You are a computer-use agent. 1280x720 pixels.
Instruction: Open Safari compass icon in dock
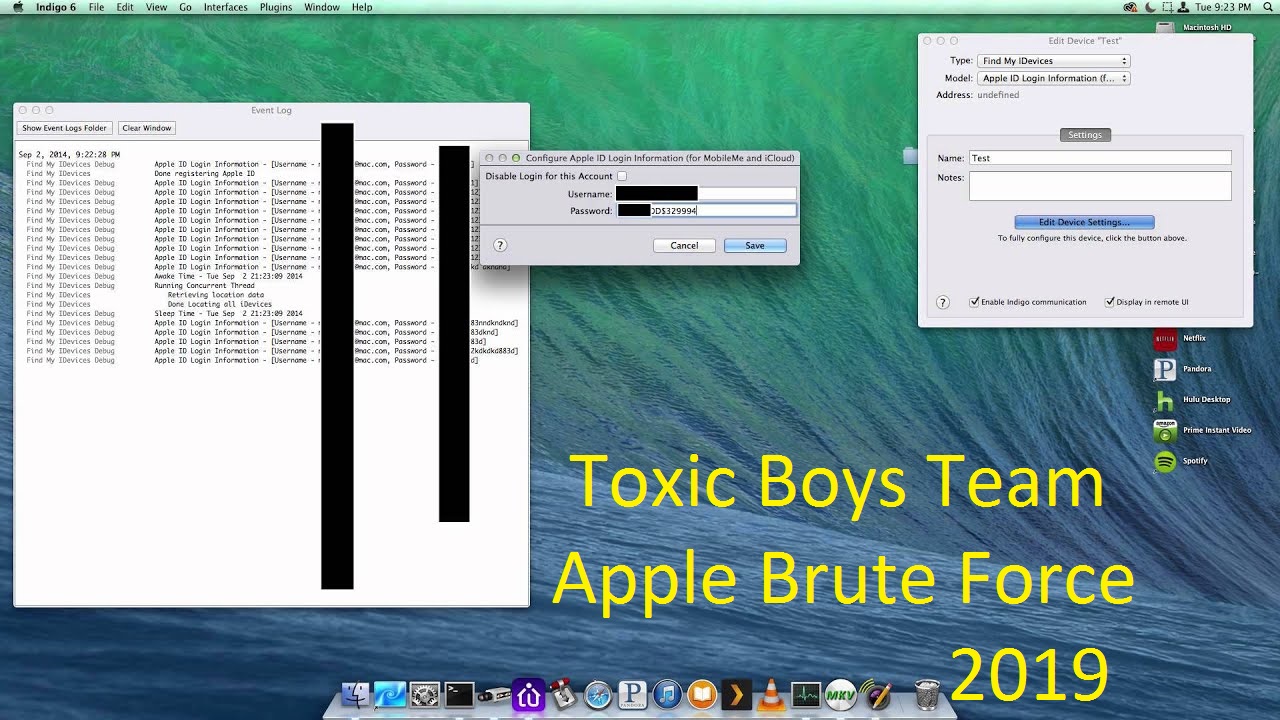pos(598,694)
